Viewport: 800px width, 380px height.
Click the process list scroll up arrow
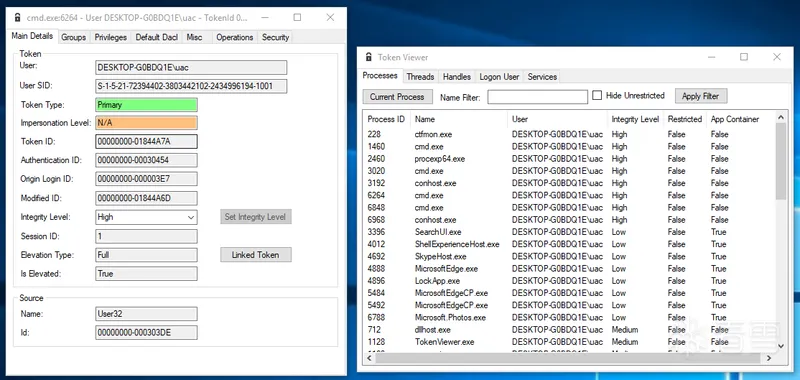pos(781,118)
